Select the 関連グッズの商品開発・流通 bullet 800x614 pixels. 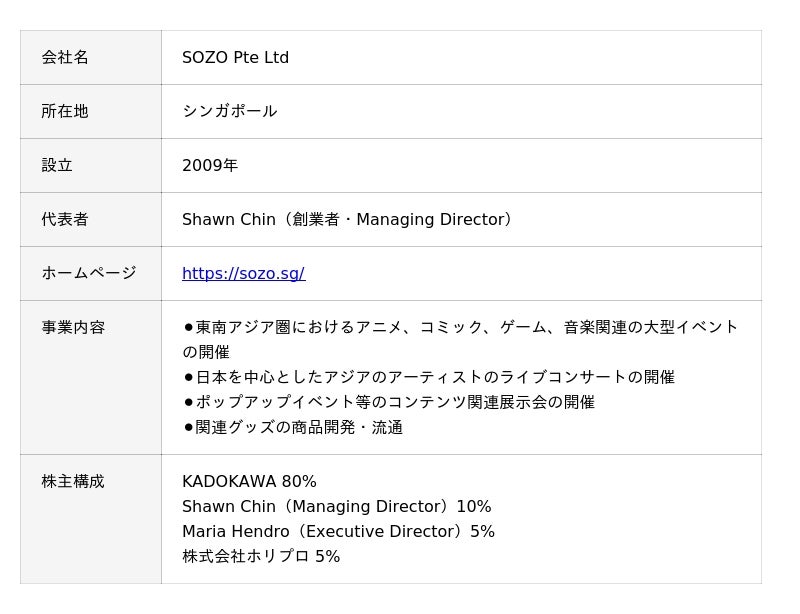[293, 427]
